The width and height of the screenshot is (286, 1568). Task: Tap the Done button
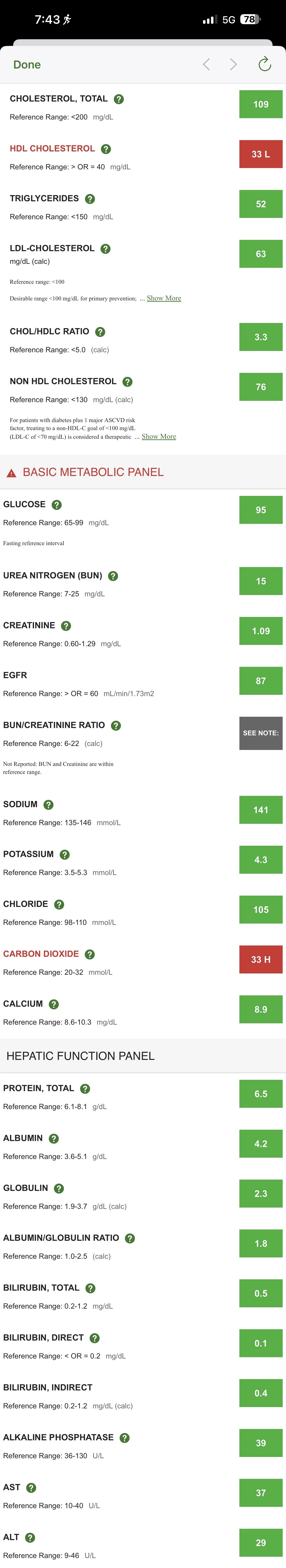pos(27,65)
